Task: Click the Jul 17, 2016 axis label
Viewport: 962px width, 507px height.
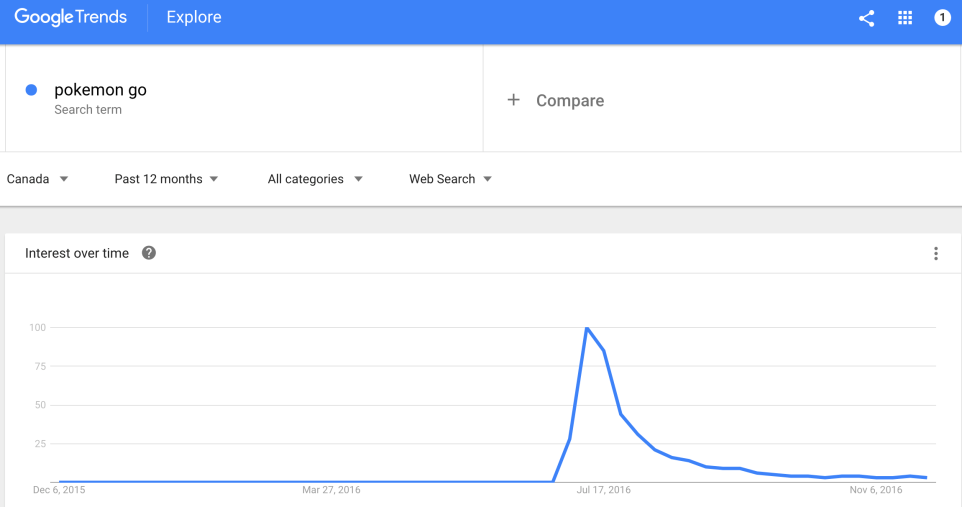Action: pos(604,490)
